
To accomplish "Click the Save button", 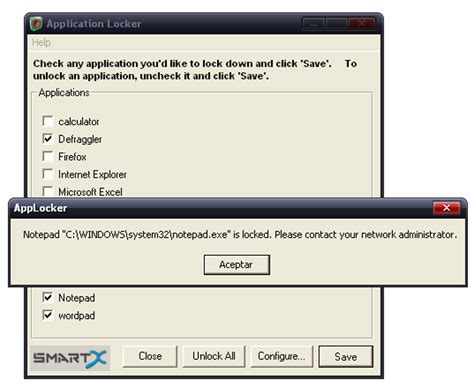I will coord(346,357).
